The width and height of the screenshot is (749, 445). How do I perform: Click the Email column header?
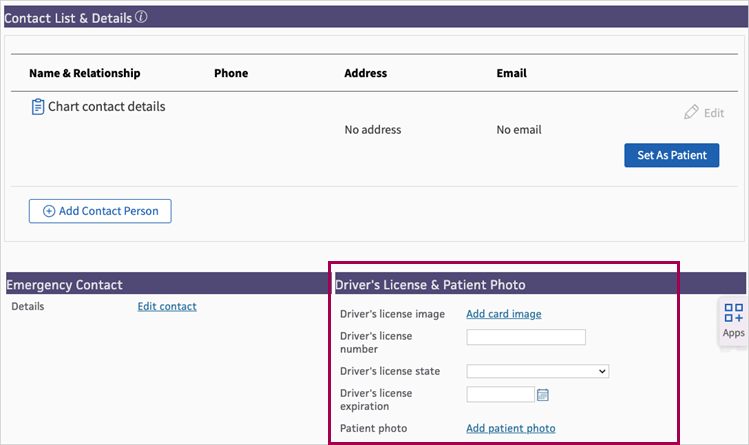pyautogui.click(x=511, y=73)
